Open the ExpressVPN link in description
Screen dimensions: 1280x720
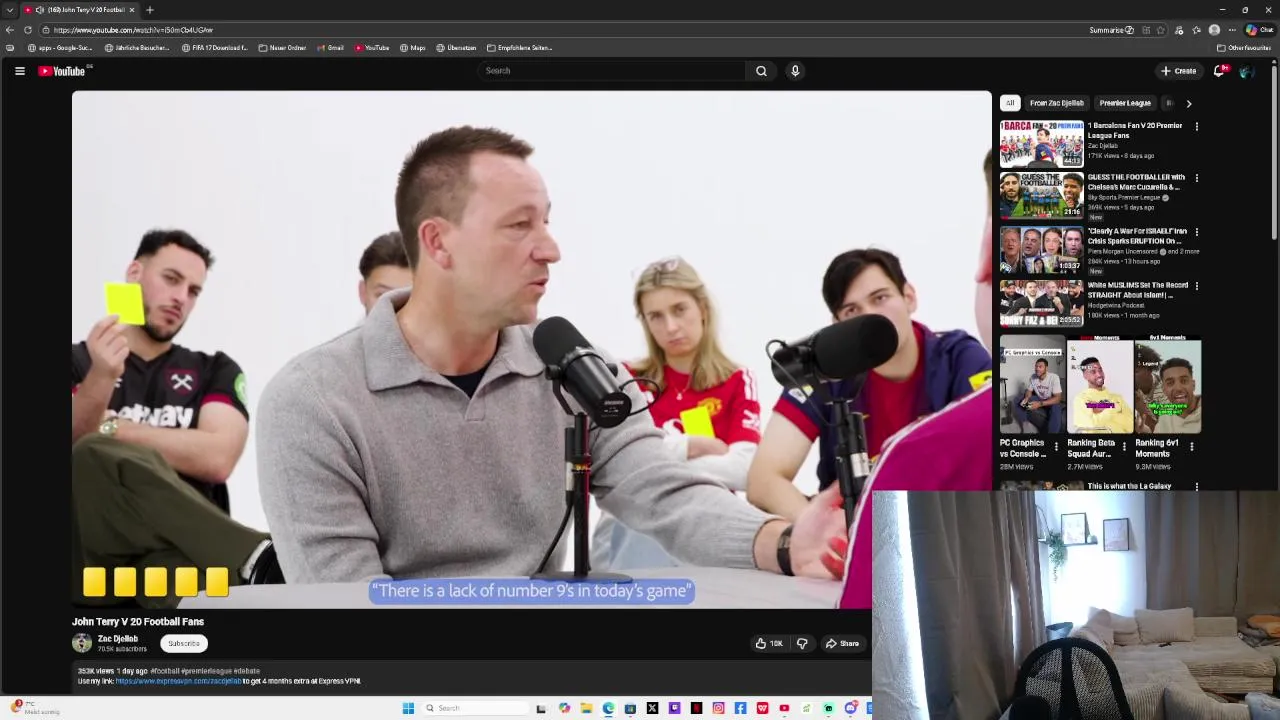pyautogui.click(x=178, y=681)
